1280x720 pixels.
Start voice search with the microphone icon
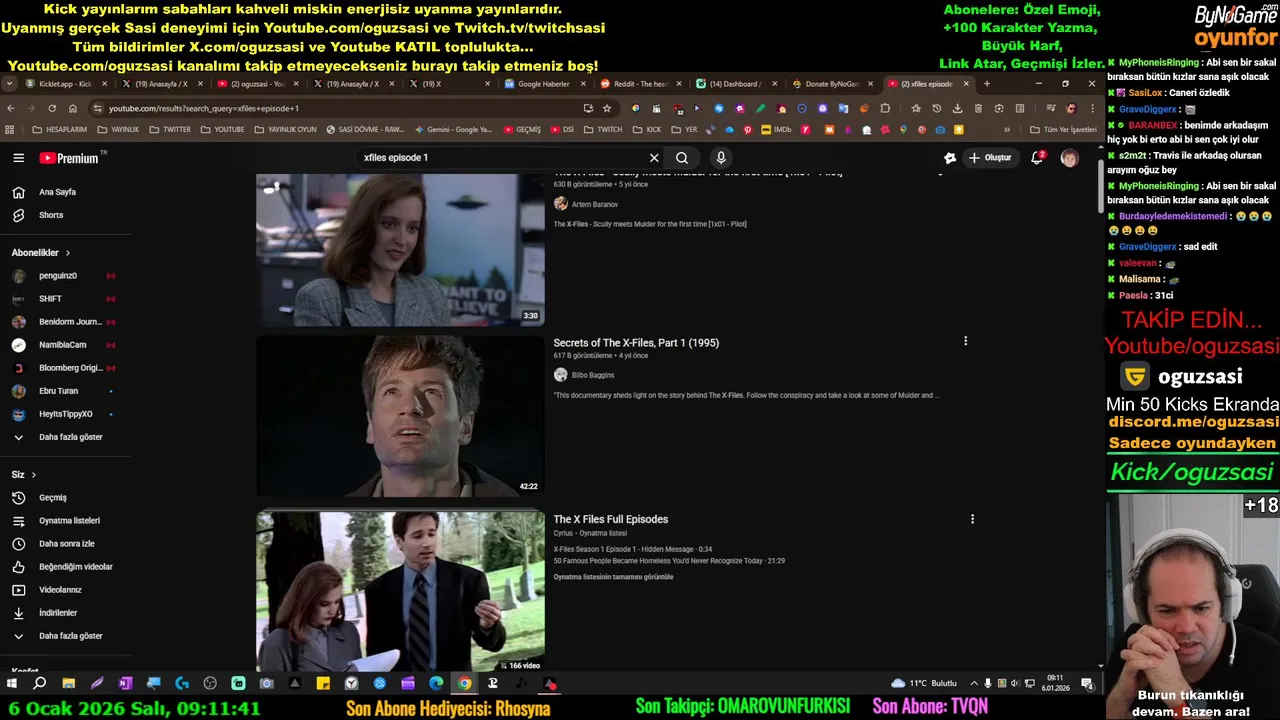click(720, 158)
